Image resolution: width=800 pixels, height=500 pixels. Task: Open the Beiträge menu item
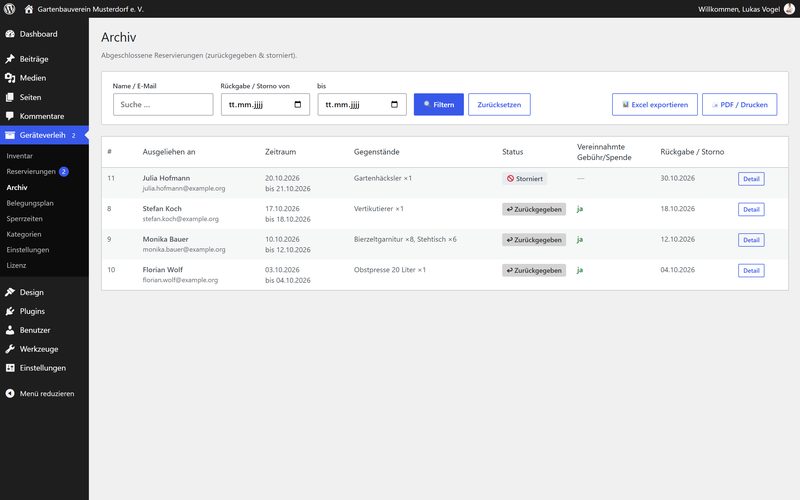click(x=44, y=59)
